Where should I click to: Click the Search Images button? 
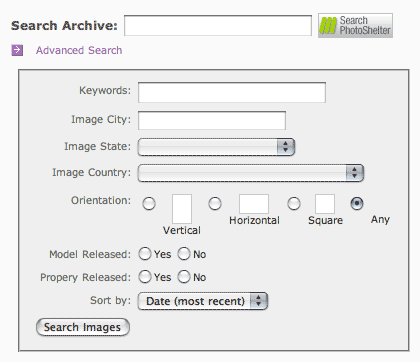click(83, 327)
